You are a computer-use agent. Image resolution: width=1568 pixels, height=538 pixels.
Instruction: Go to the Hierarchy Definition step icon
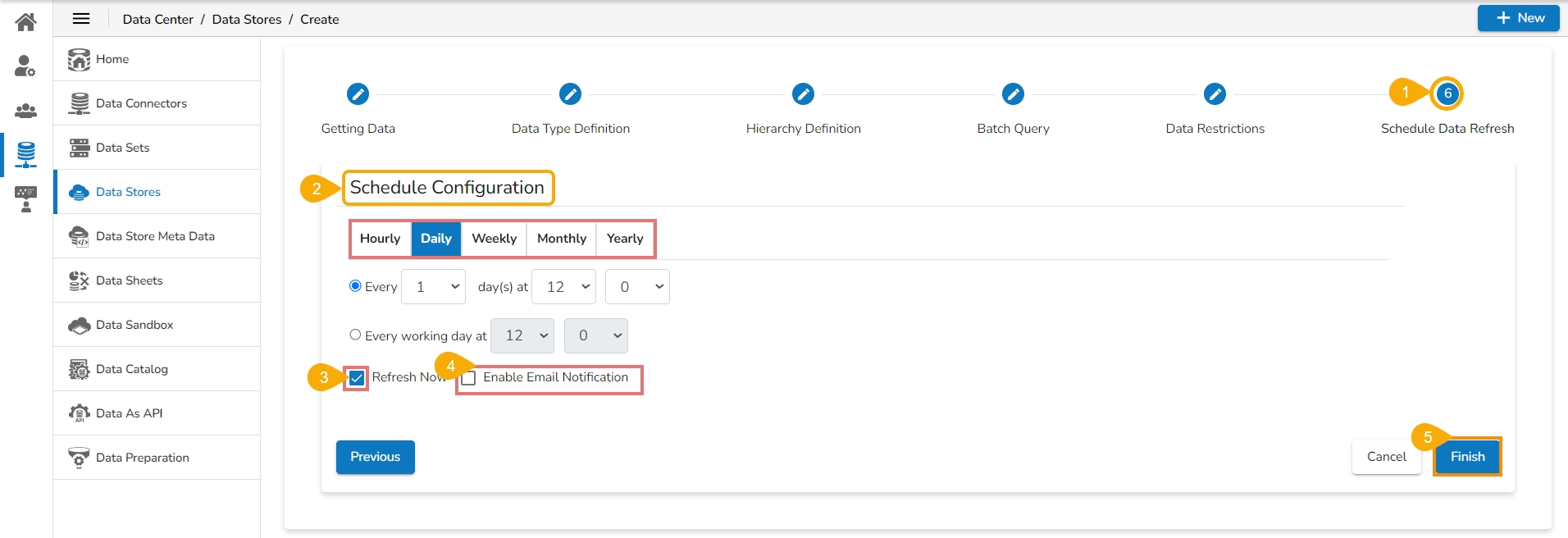click(x=803, y=94)
